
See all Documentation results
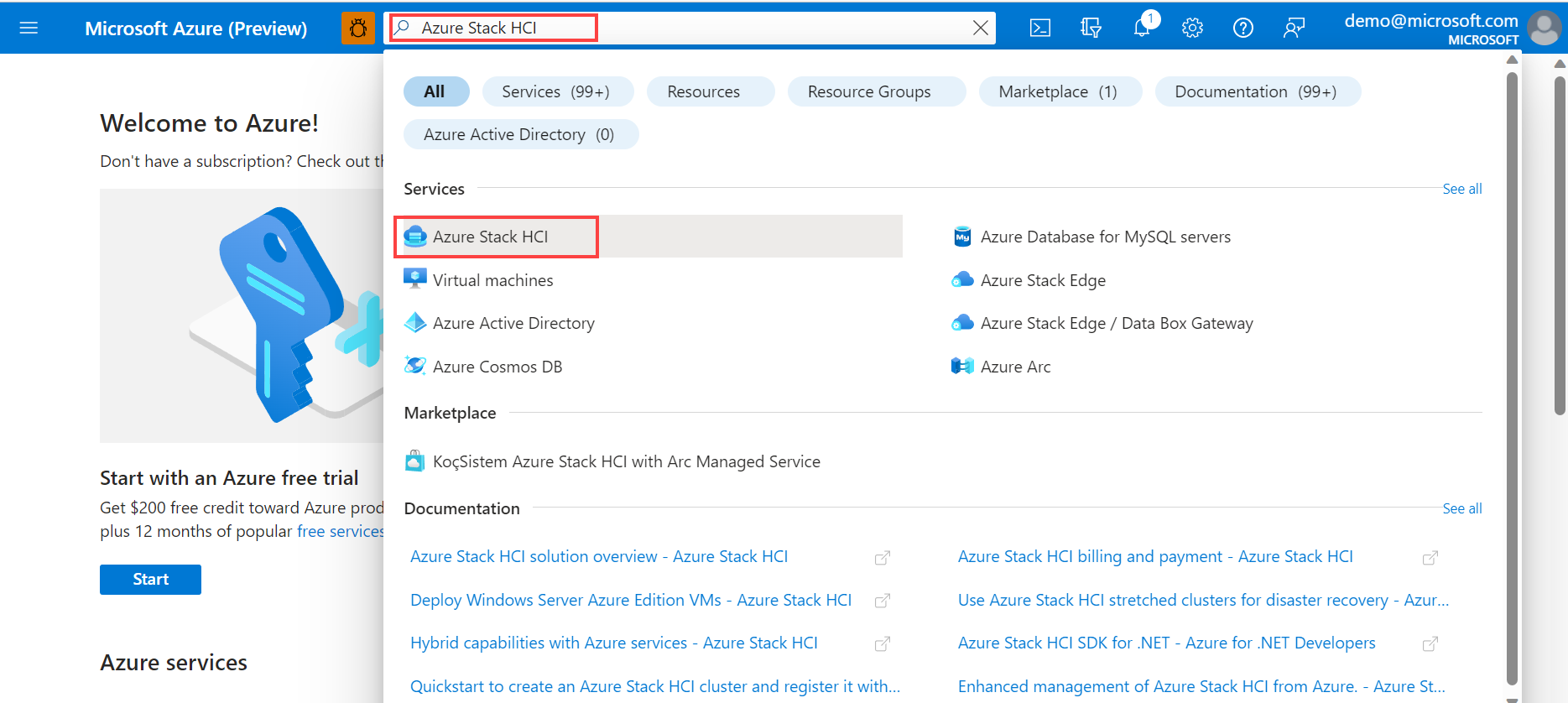pos(1461,508)
